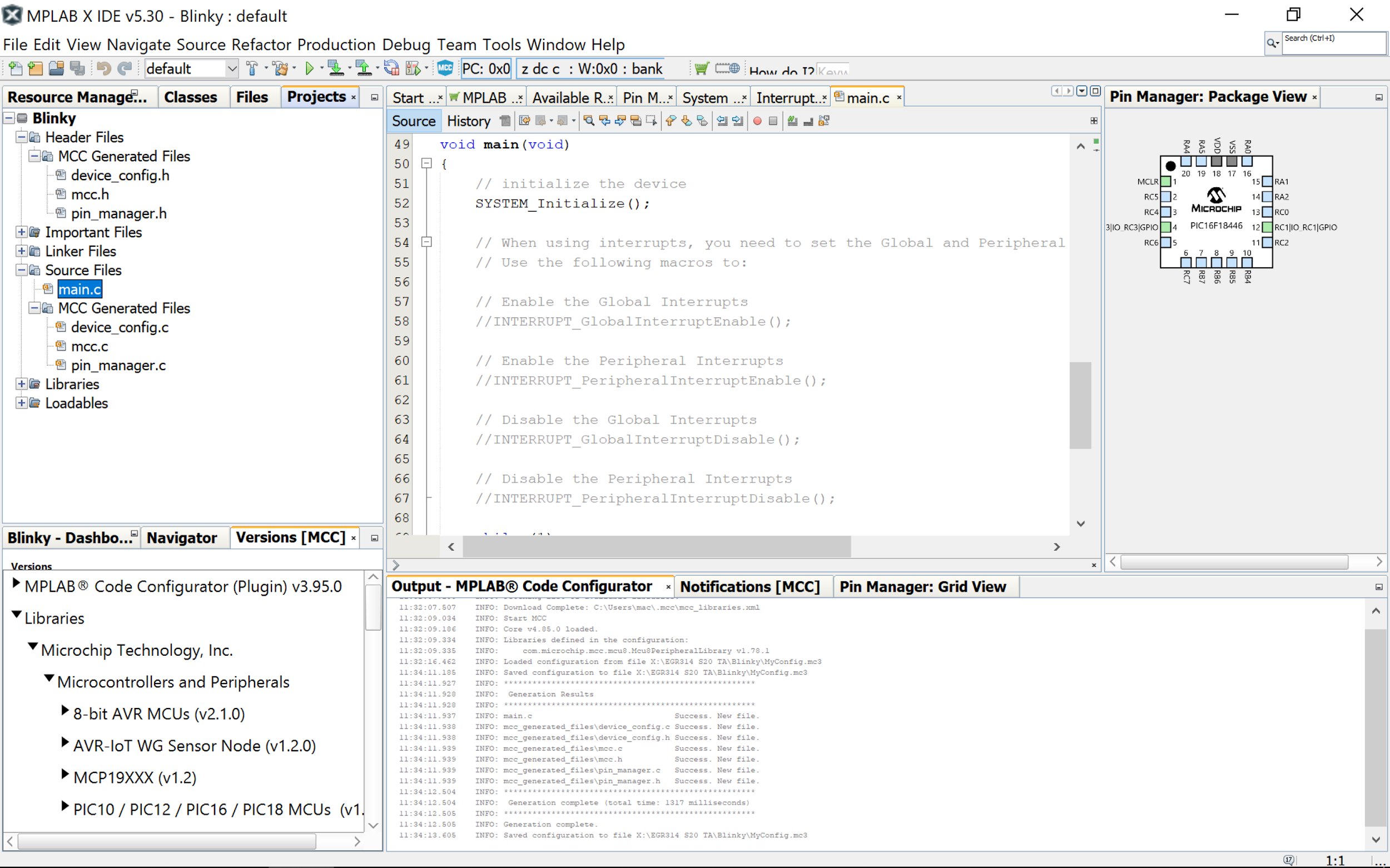This screenshot has width=1390, height=868.
Task: Expand 8-bit AVR MCUs (v2.1.0) entry
Action: point(65,711)
